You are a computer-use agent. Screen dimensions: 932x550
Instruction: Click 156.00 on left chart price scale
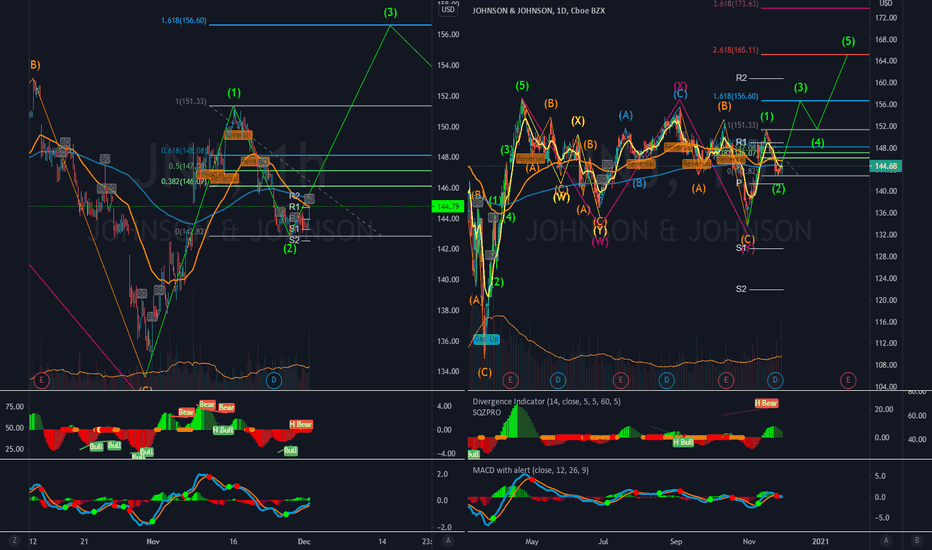[x=448, y=34]
